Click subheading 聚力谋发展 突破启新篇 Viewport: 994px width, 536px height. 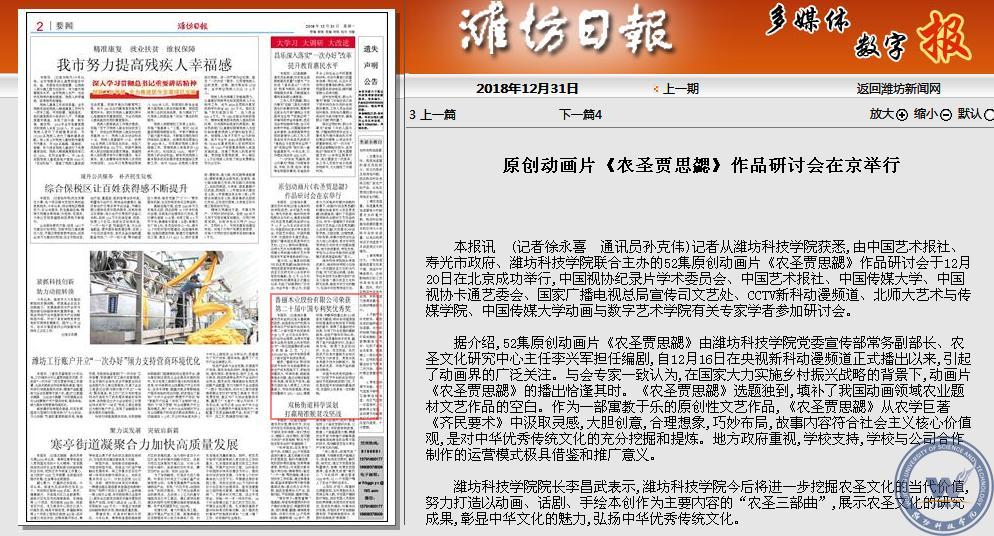[144, 430]
